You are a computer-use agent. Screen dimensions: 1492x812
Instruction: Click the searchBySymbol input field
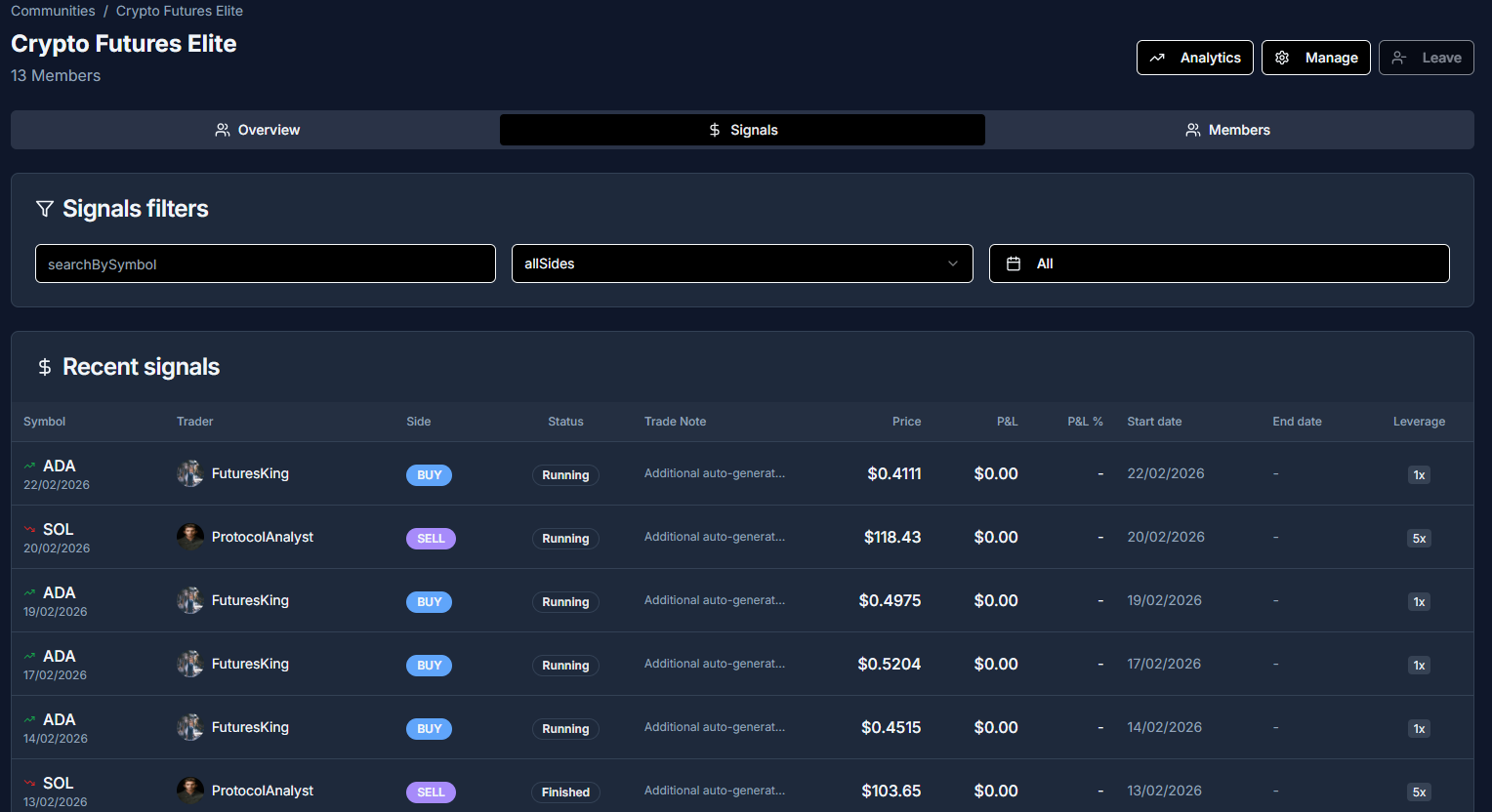tap(265, 263)
